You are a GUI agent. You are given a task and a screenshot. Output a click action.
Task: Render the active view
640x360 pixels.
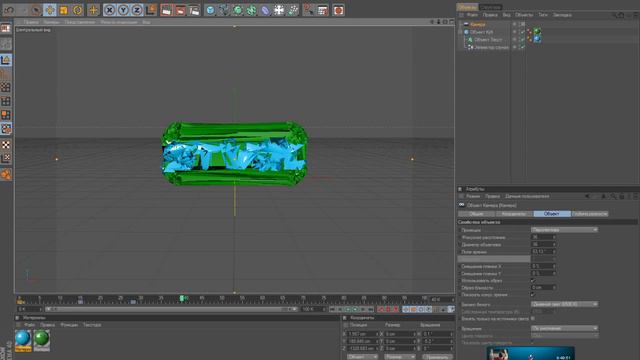(166, 10)
